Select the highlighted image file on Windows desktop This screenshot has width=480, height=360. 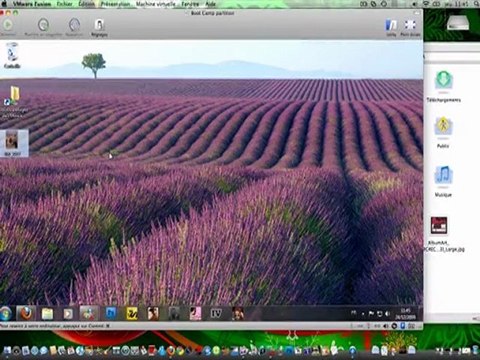point(13,143)
